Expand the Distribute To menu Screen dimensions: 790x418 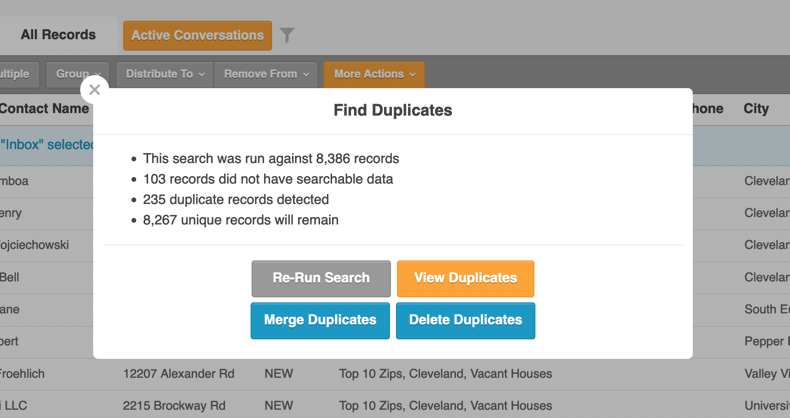(x=165, y=74)
